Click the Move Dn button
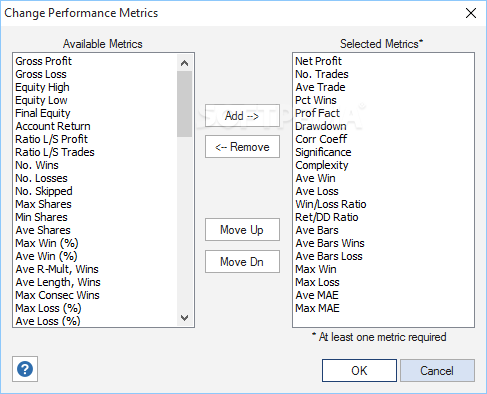The width and height of the screenshot is (487, 394). point(242,262)
